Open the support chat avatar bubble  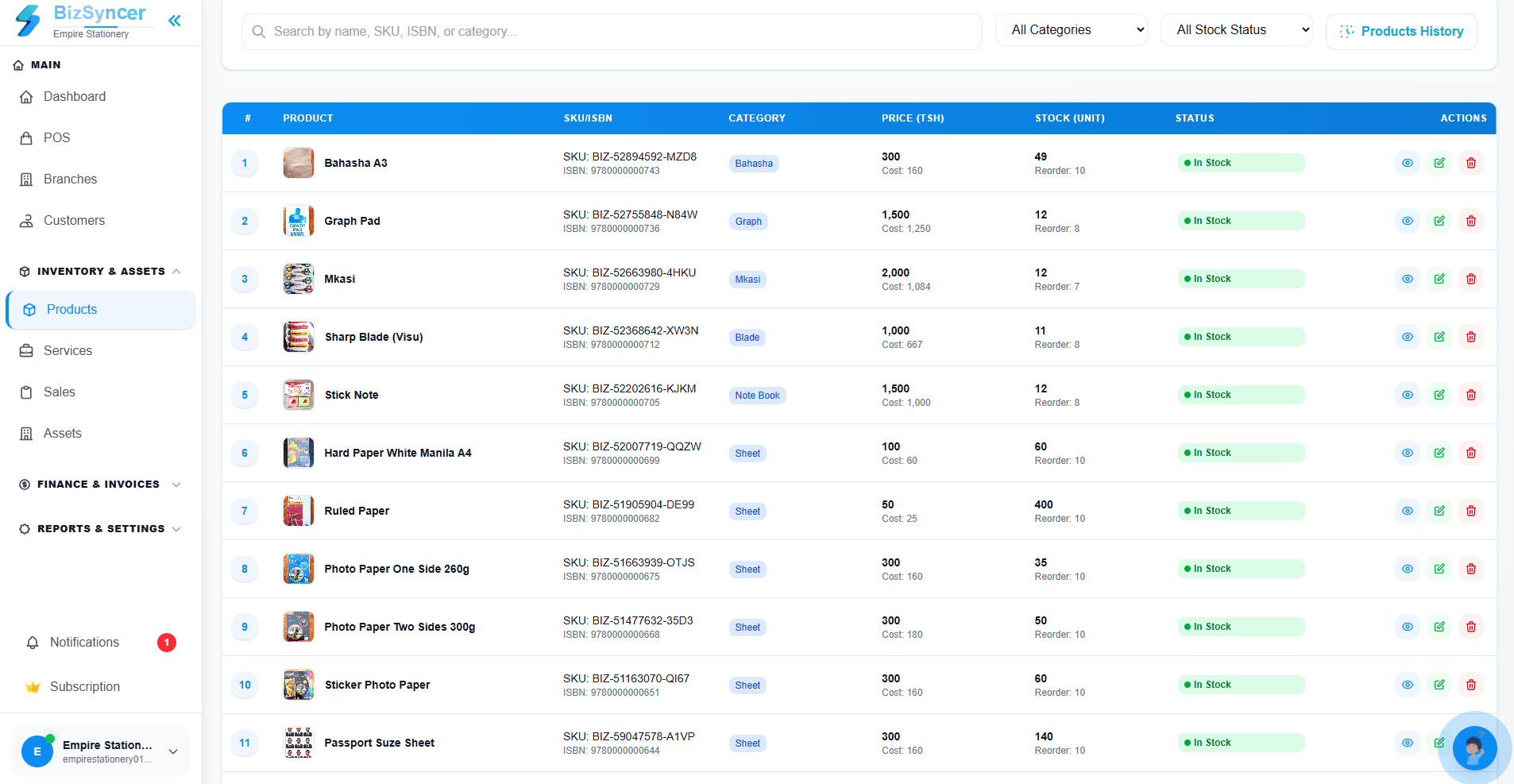(1474, 748)
